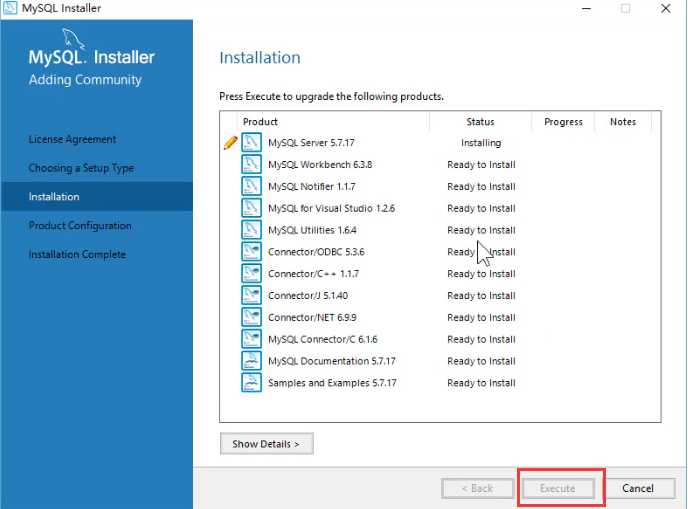The image size is (688, 509).
Task: Click the Installing status of MySQL Server
Action: pyautogui.click(x=481, y=143)
